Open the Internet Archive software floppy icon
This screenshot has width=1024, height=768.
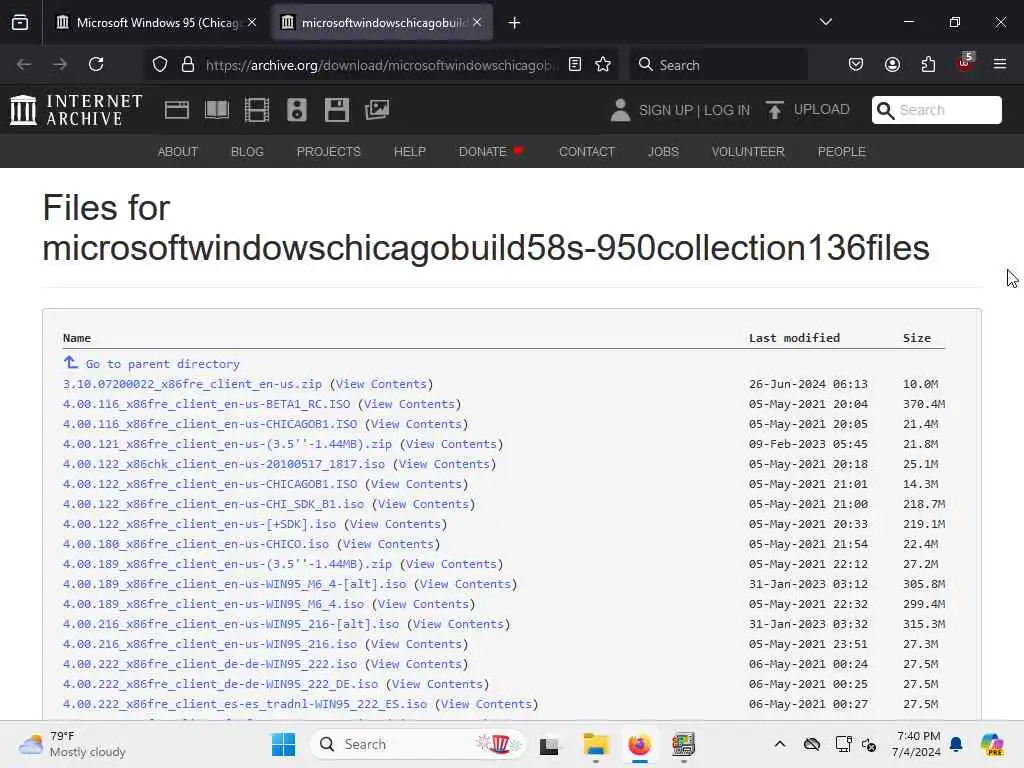point(337,110)
